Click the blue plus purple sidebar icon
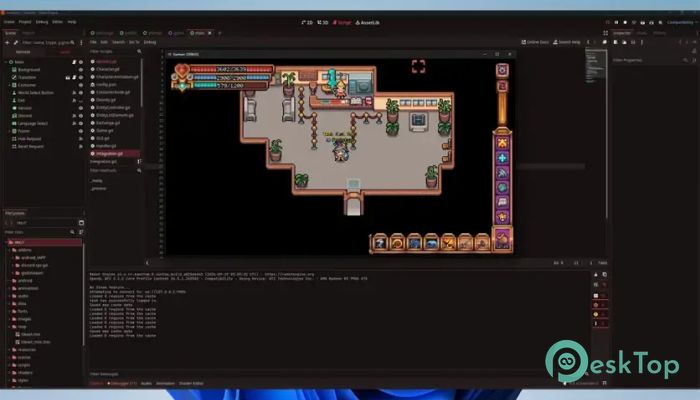The image size is (700, 400). [502, 158]
